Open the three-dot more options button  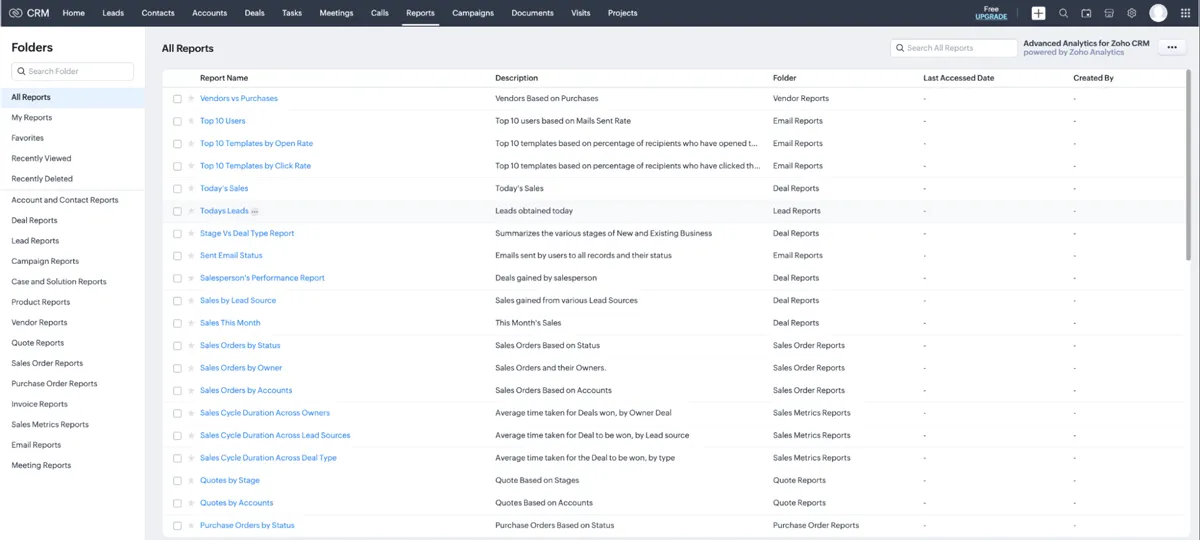tap(1172, 48)
